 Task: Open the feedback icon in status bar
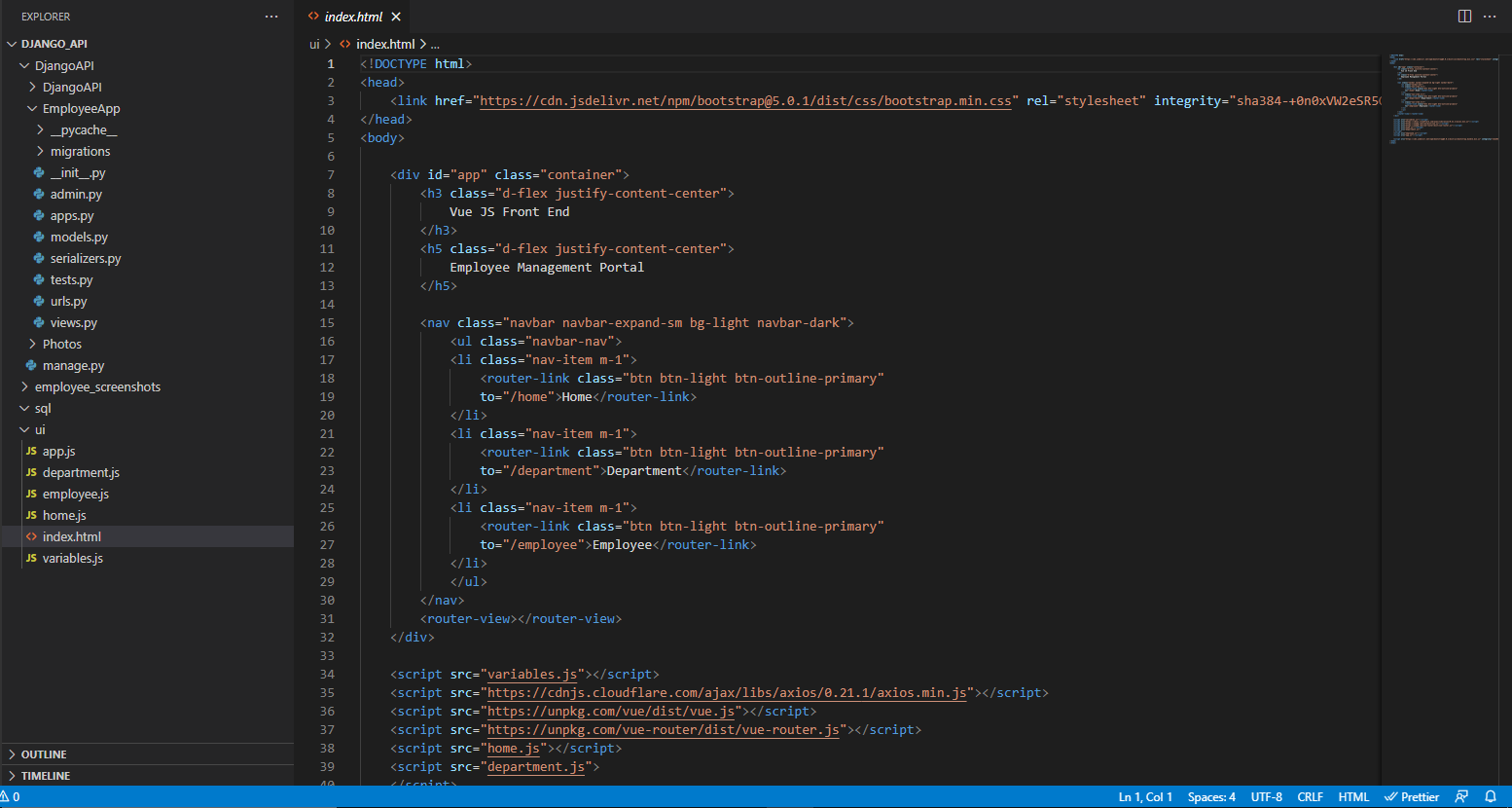[1461, 796]
